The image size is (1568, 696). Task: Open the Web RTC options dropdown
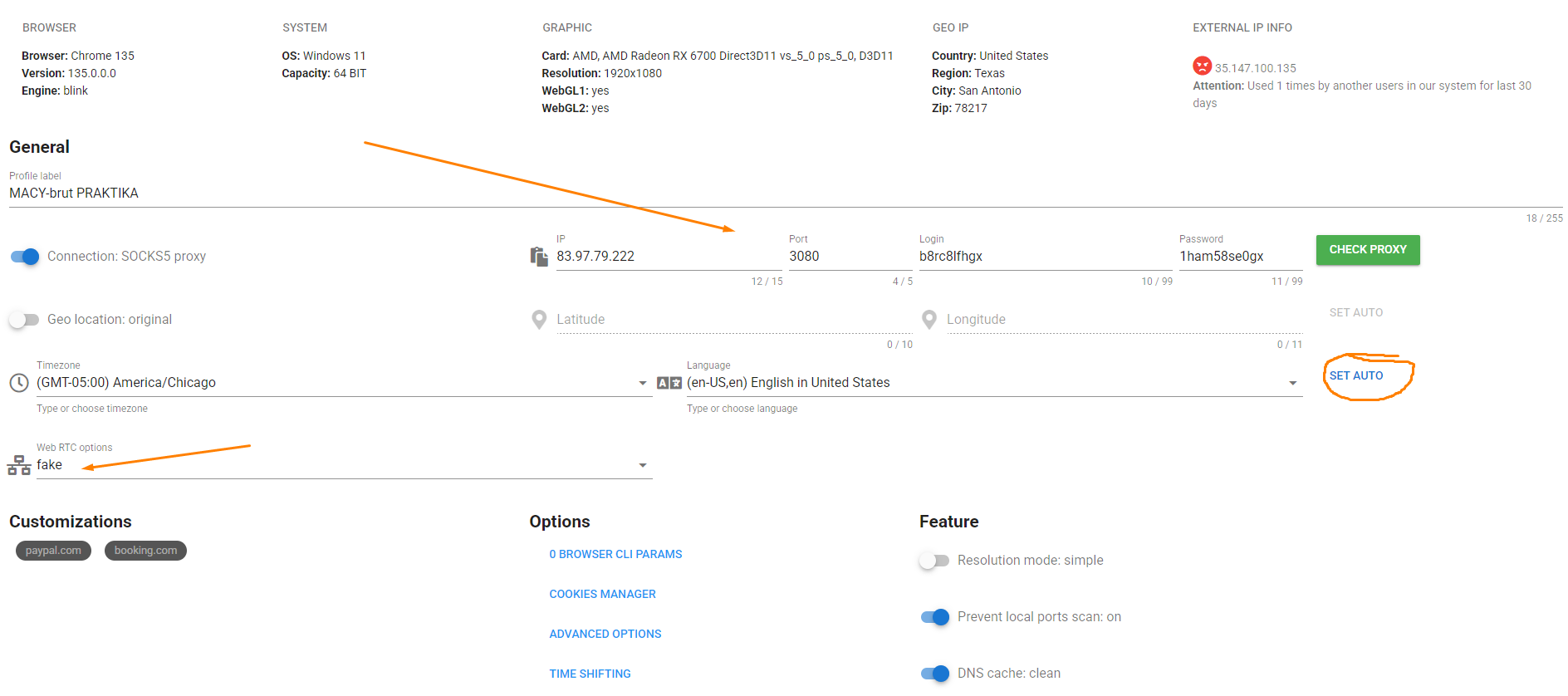642,465
